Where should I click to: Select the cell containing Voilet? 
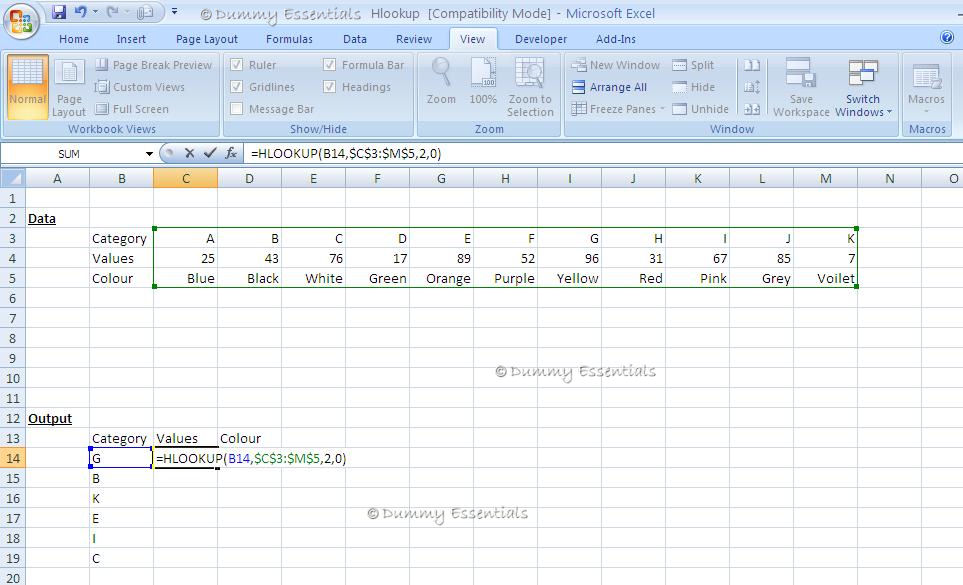tap(825, 279)
